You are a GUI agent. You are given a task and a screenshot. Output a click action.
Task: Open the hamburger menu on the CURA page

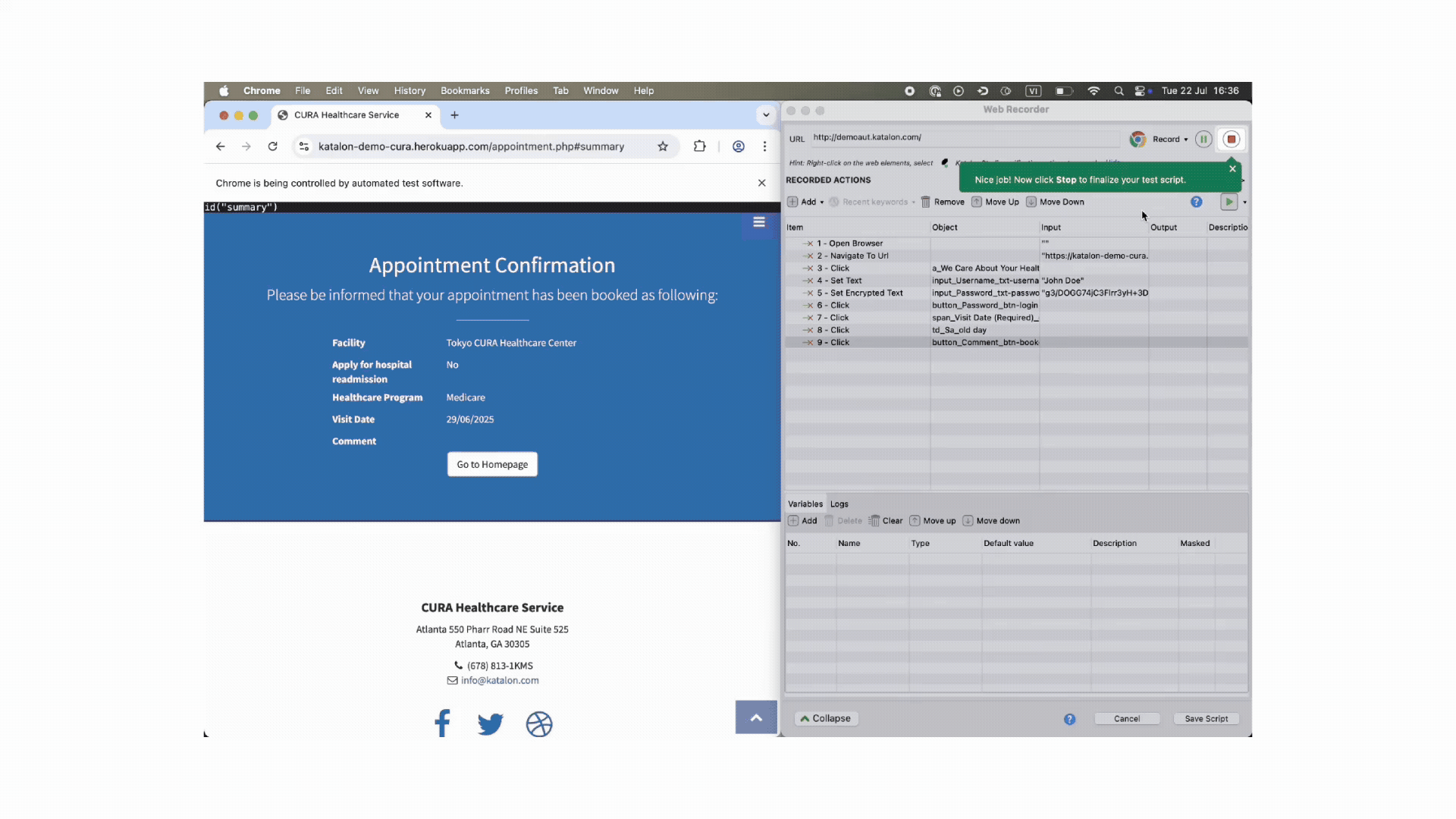[758, 223]
